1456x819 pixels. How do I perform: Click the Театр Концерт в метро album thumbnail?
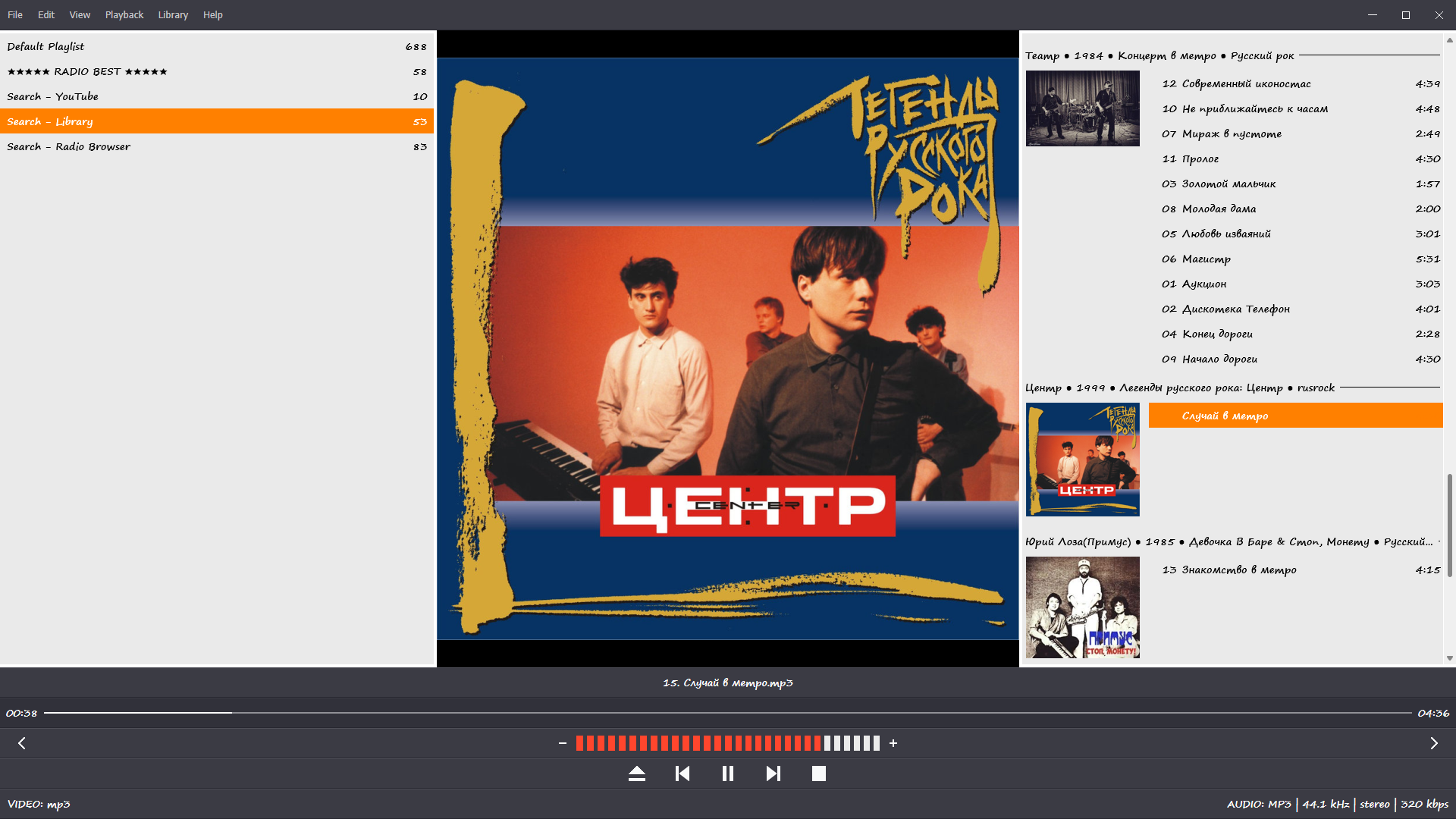[1083, 108]
